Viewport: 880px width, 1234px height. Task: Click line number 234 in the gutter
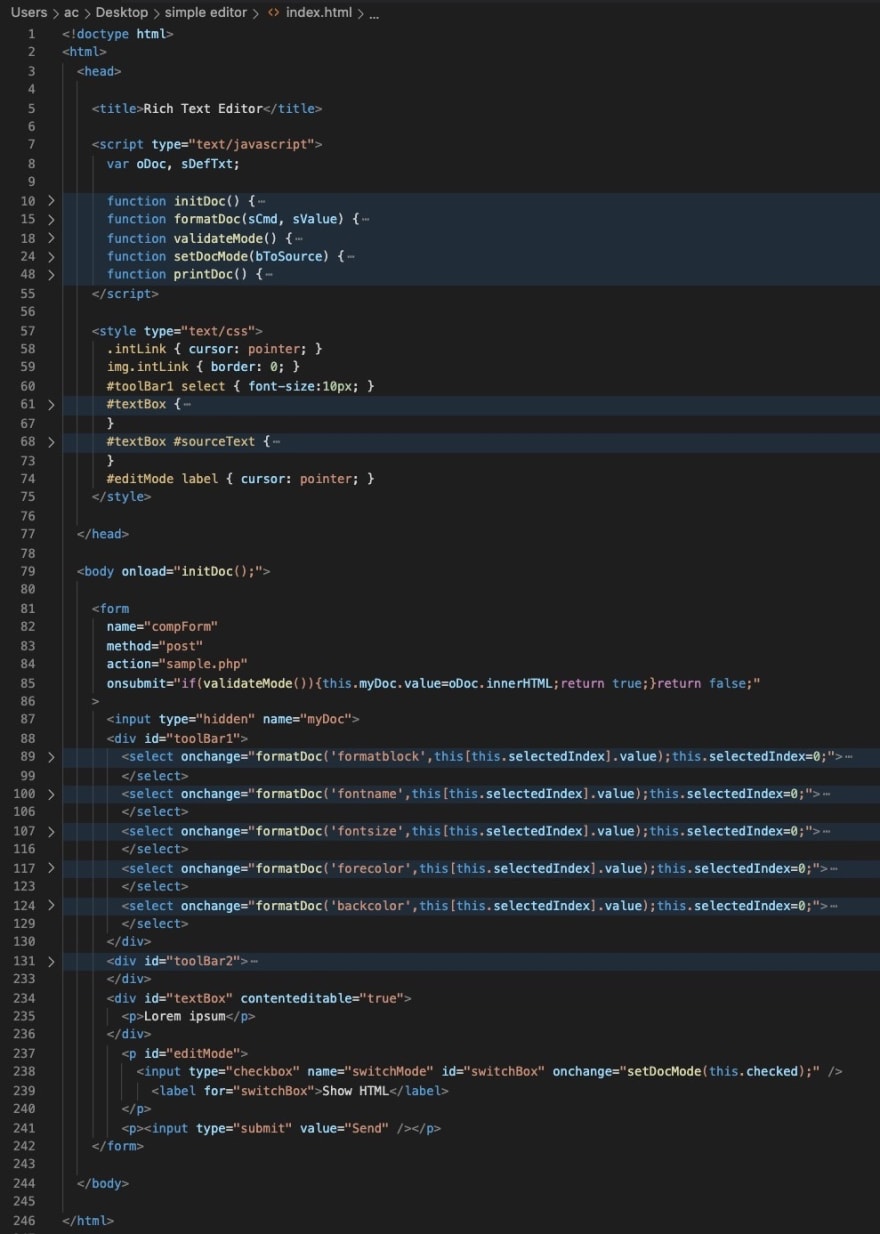23,998
